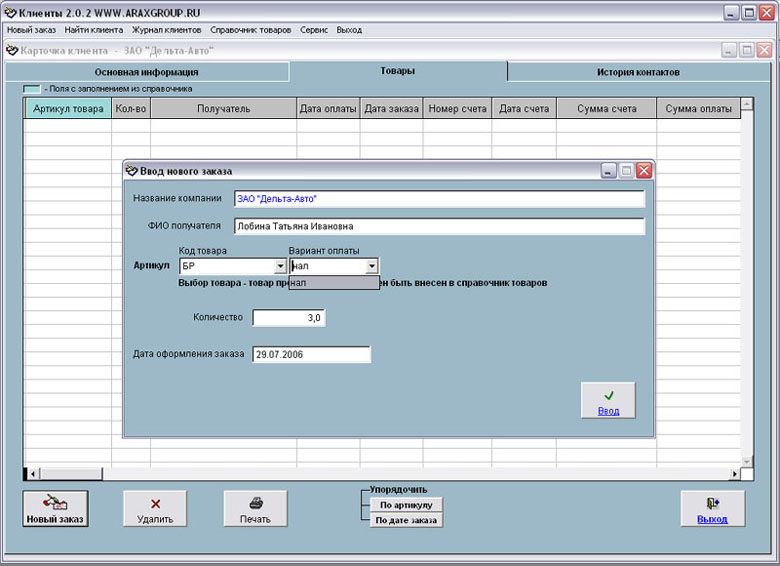Click the horizontal scrollbar right arrow

tap(736, 473)
